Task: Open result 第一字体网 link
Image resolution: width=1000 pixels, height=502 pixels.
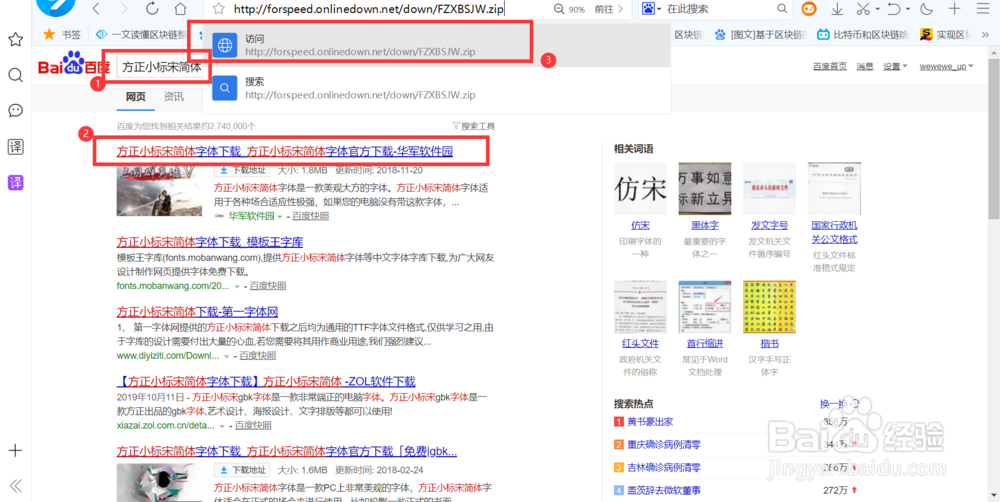Action: click(198, 312)
